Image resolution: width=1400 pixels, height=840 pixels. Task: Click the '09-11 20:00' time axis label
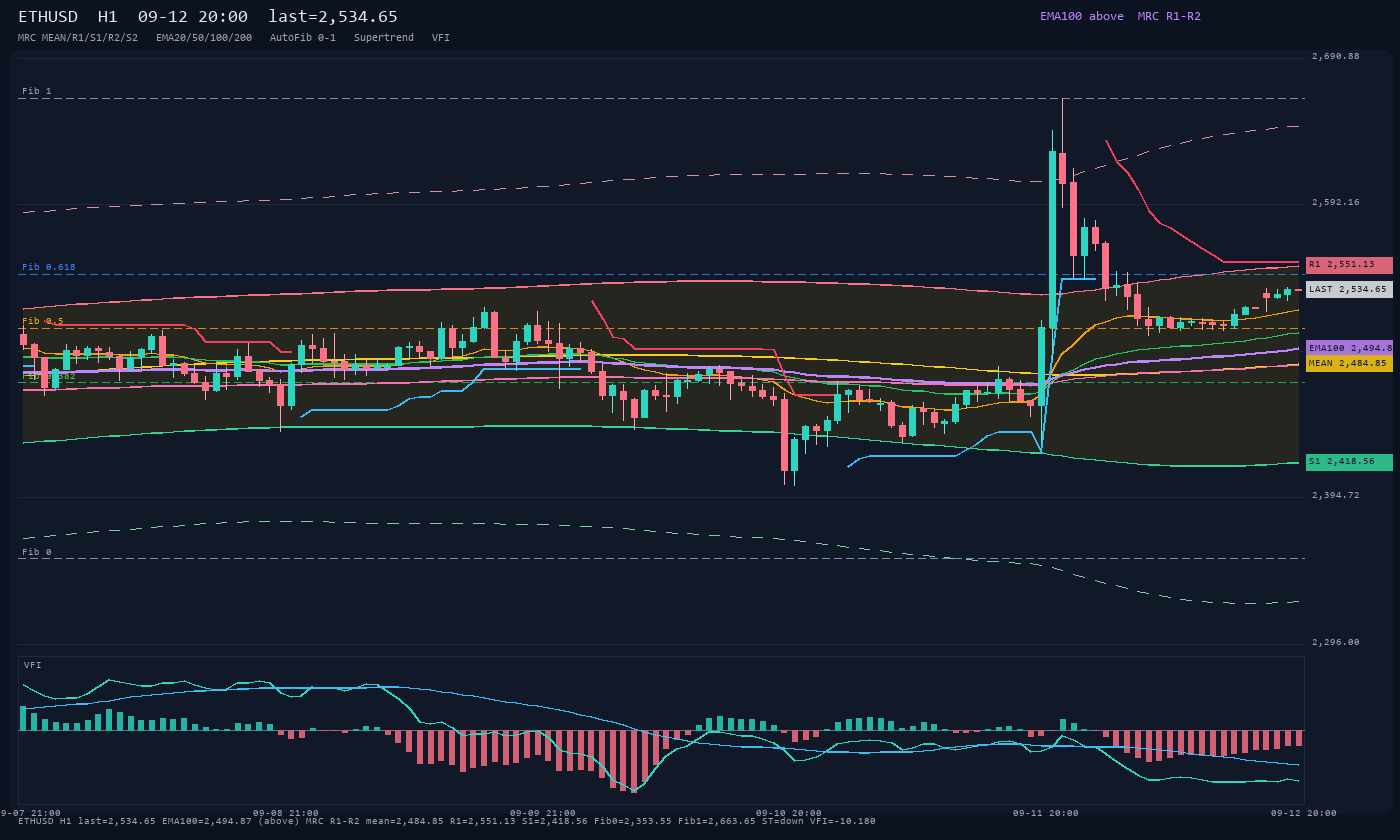(1046, 813)
